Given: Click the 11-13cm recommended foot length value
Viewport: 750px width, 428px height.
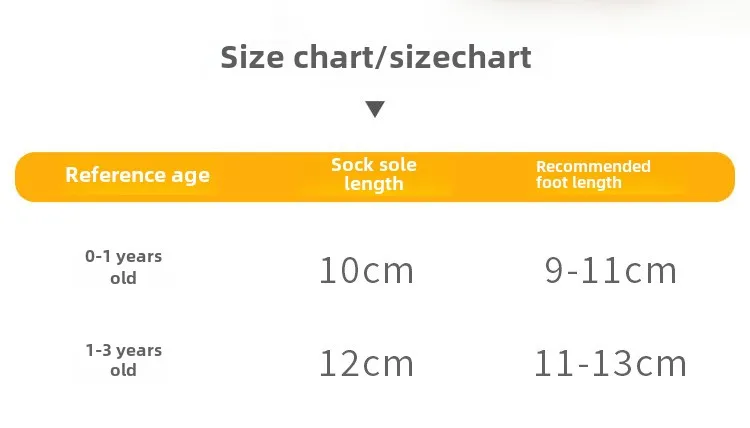Looking at the screenshot, I should click(x=610, y=363).
